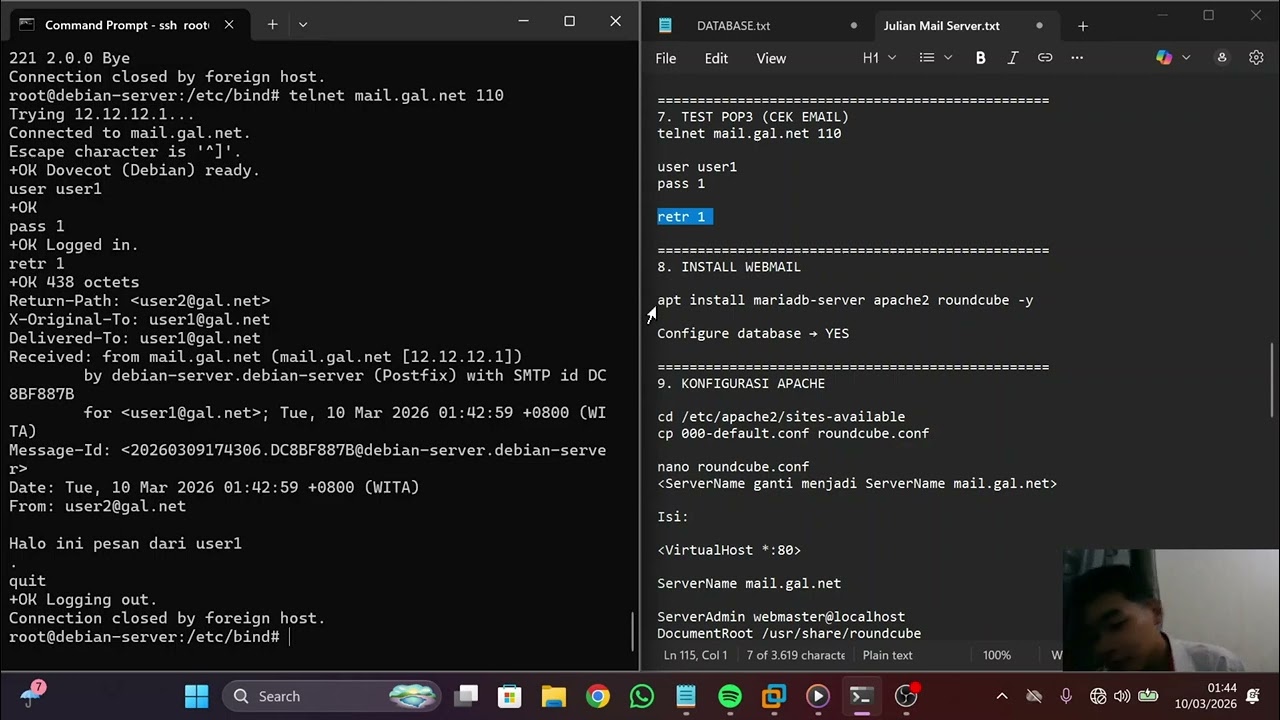Open the Command Prompt tab dropdown chevron
The height and width of the screenshot is (720, 1280).
(303, 24)
